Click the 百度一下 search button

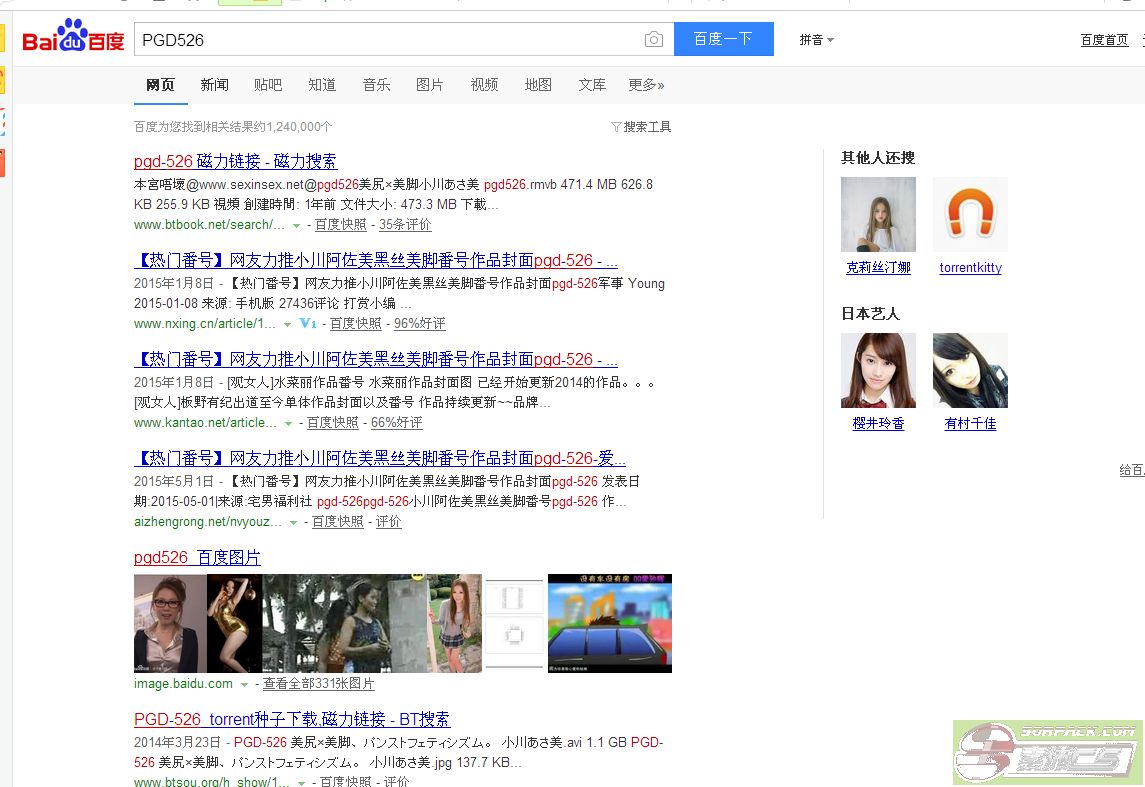[723, 39]
